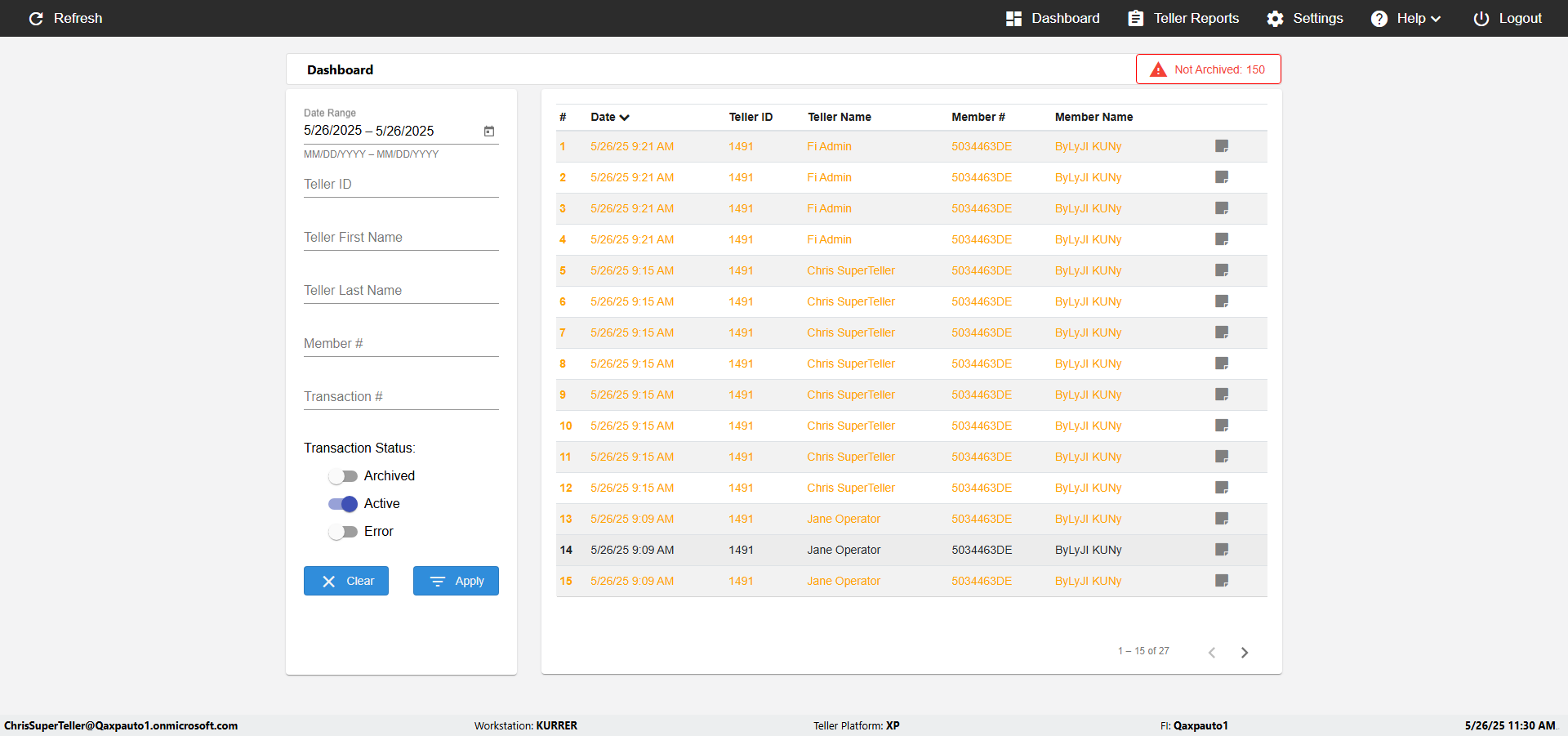Viewport: 1568px width, 736px height.
Task: Click the Member Name column header
Action: point(1094,117)
